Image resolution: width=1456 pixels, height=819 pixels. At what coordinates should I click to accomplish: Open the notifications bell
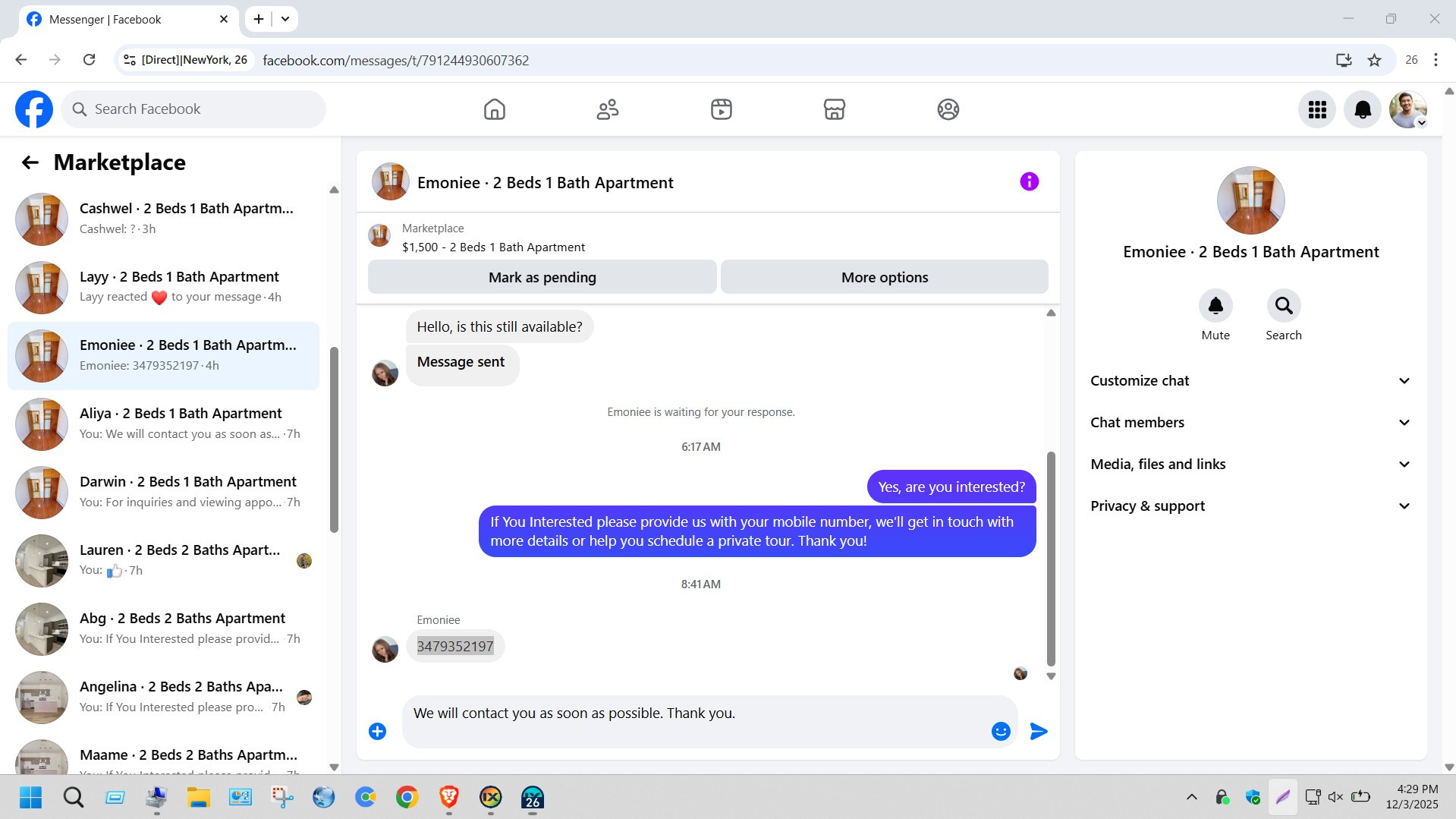pos(1363,110)
